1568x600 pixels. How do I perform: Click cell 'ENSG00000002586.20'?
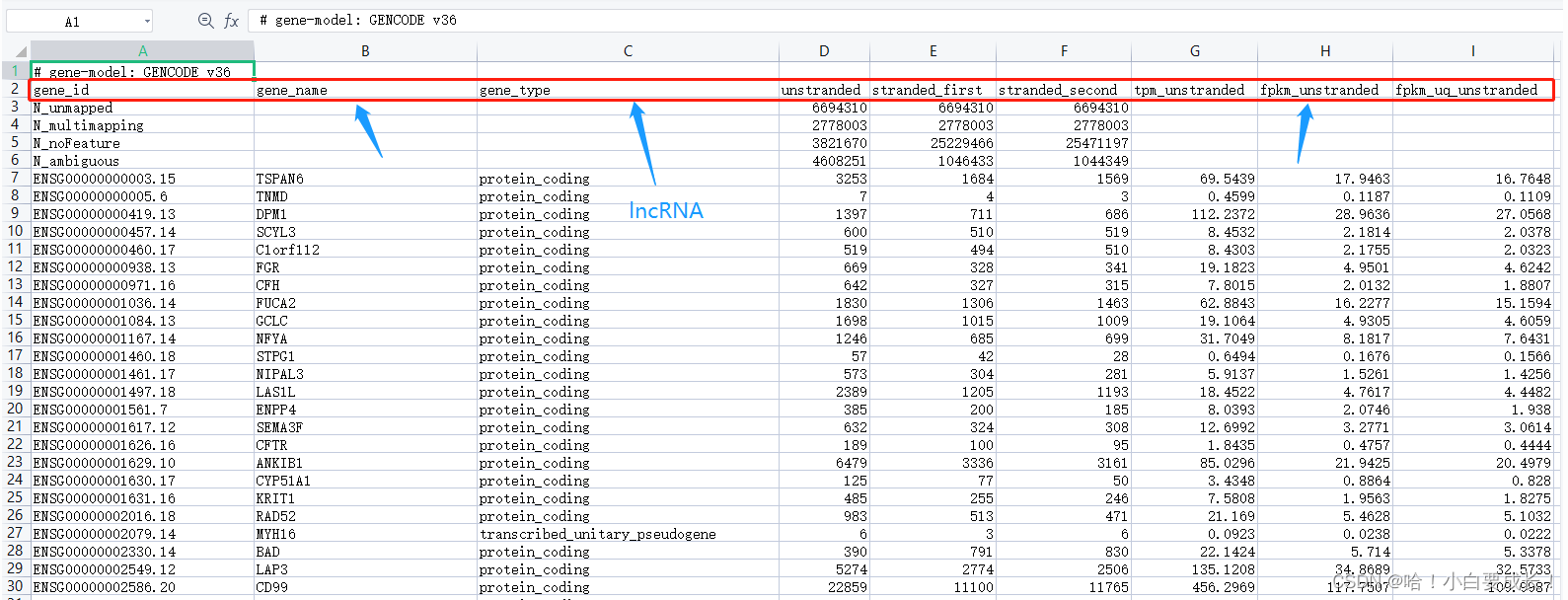(x=142, y=587)
